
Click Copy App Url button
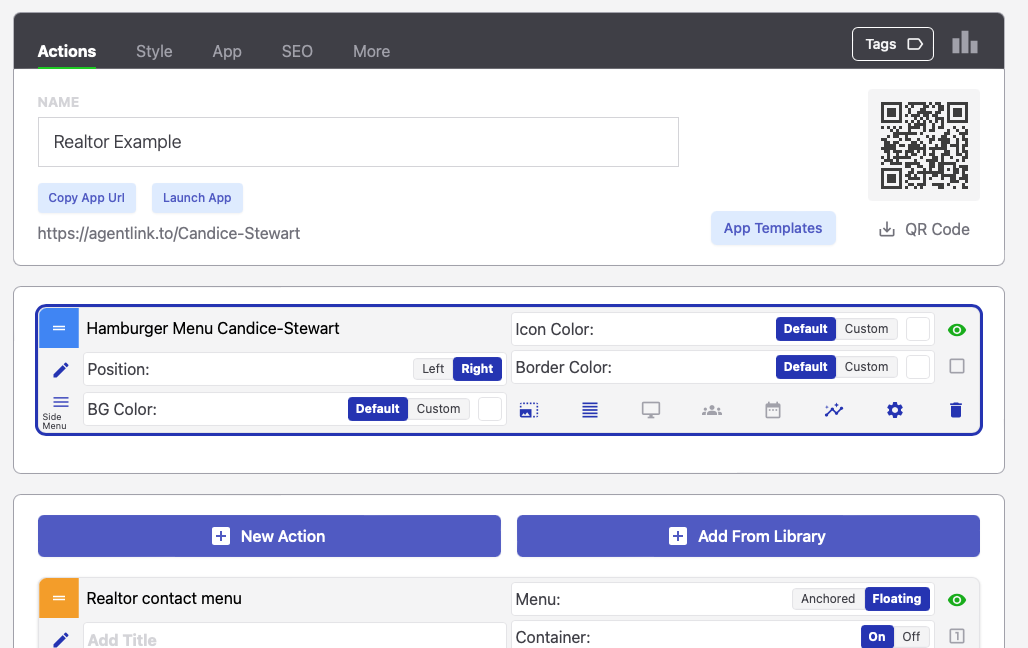(x=87, y=198)
